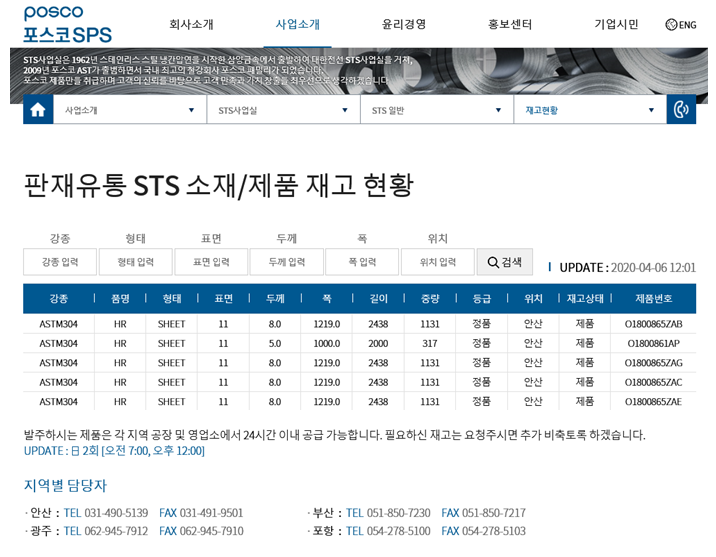
Task: Select product number O1800861AP
Action: (653, 343)
